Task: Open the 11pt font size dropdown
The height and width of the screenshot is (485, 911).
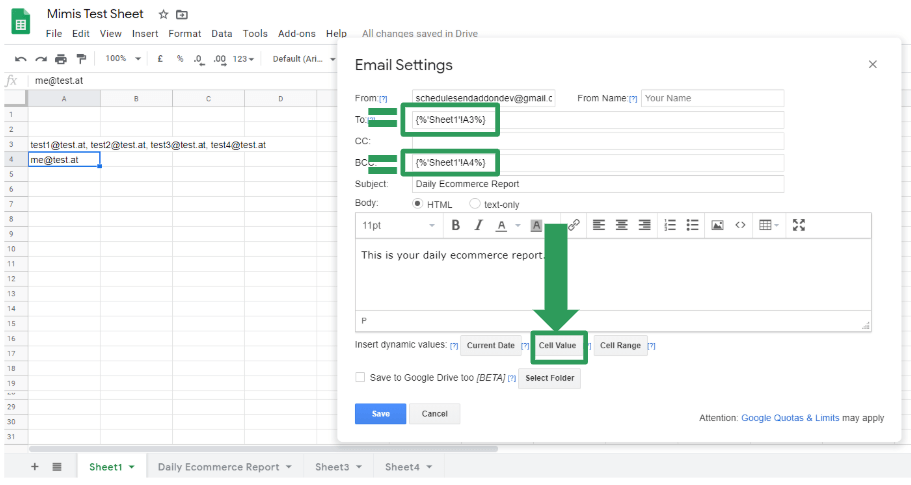Action: click(x=398, y=225)
